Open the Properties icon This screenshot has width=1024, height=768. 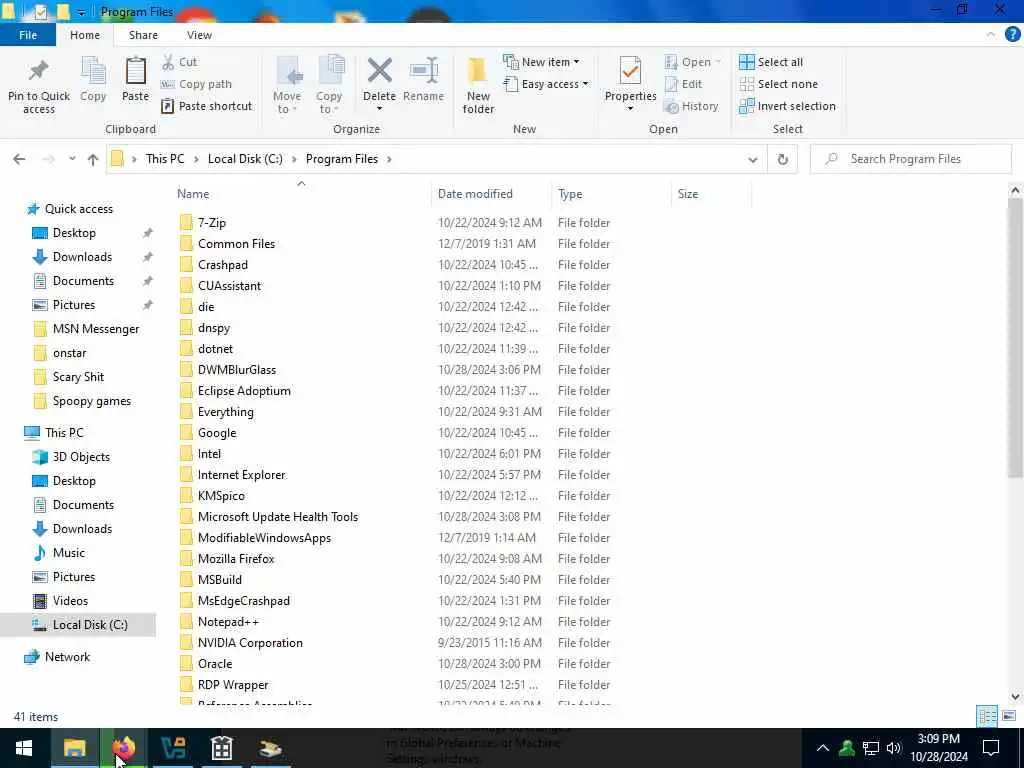[630, 71]
